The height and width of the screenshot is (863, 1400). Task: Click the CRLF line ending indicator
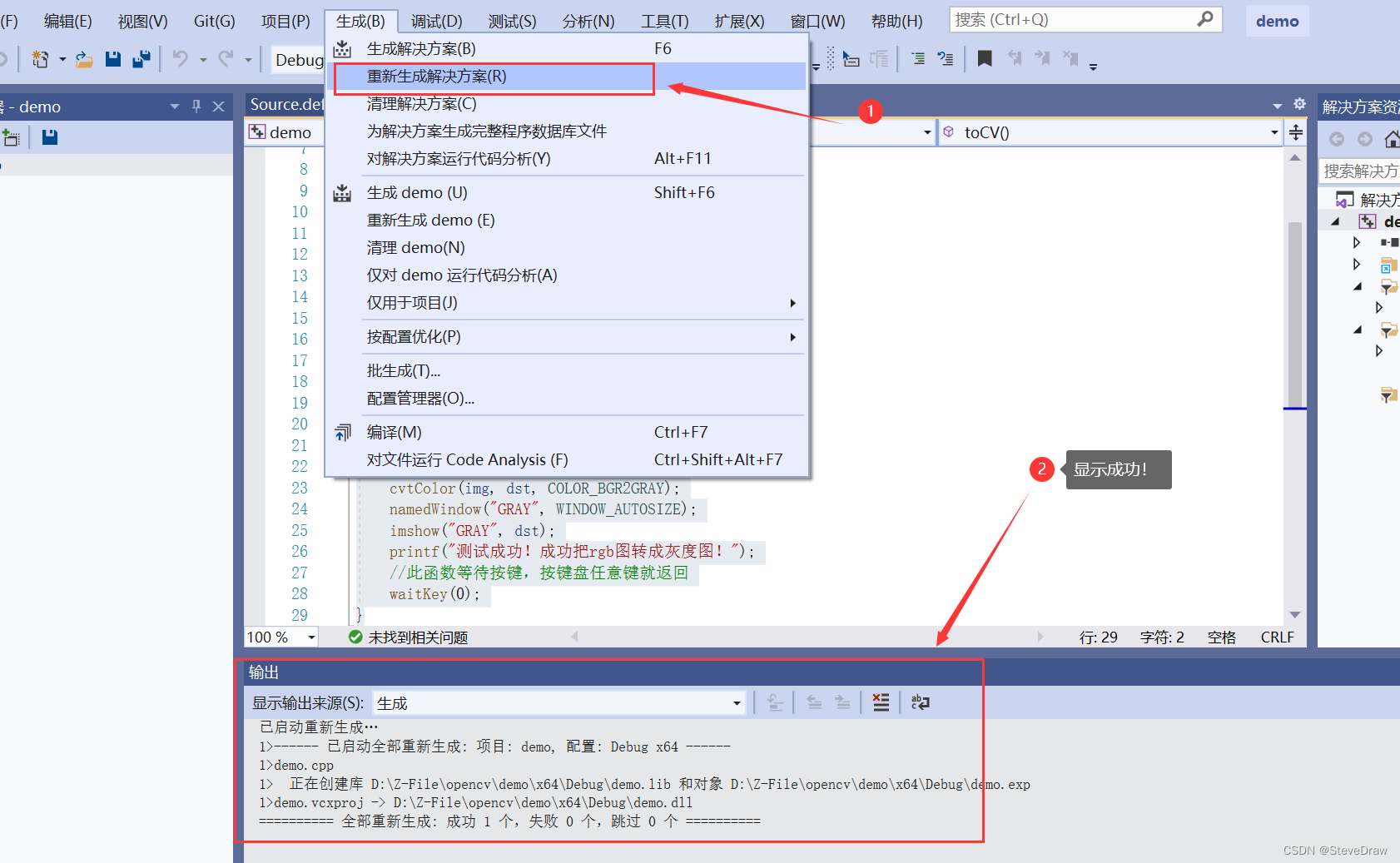pyautogui.click(x=1277, y=637)
